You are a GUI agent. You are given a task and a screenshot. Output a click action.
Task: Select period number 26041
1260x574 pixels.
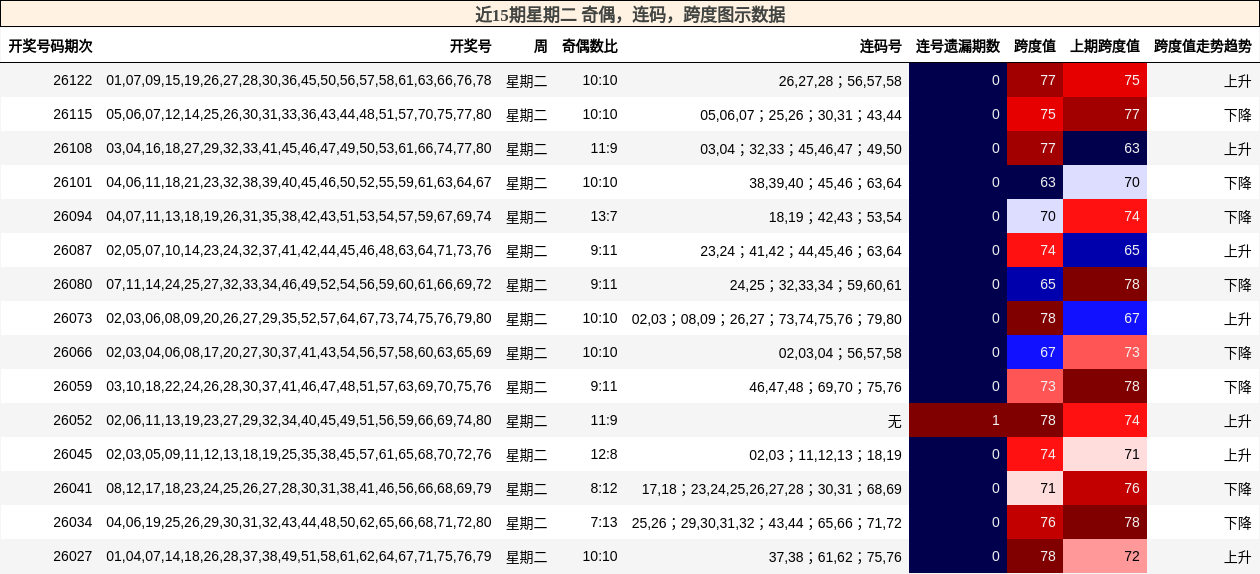(72, 488)
